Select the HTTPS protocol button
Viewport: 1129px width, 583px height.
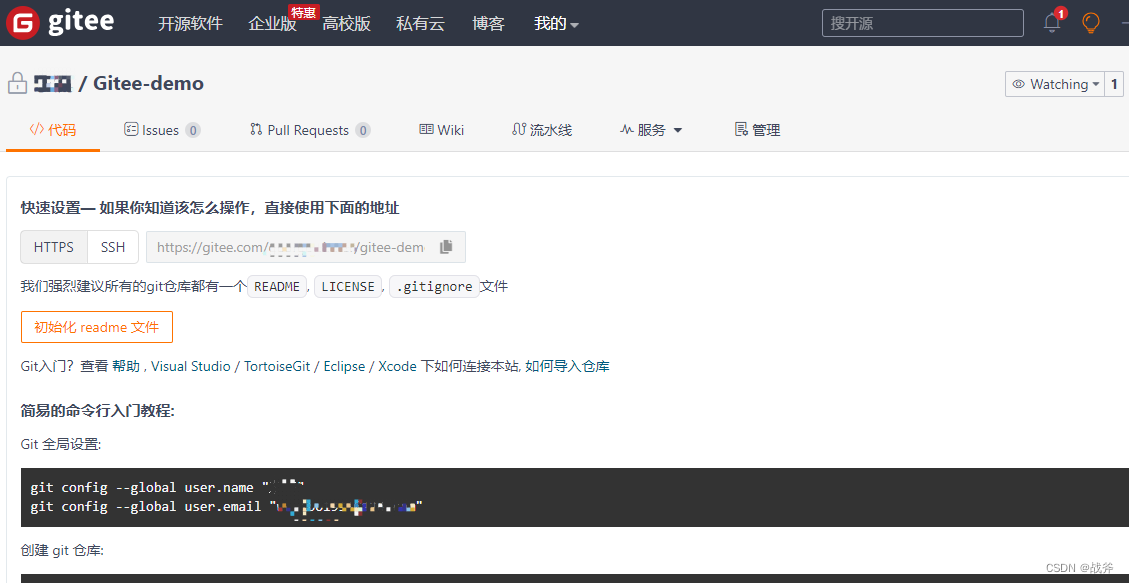[54, 247]
